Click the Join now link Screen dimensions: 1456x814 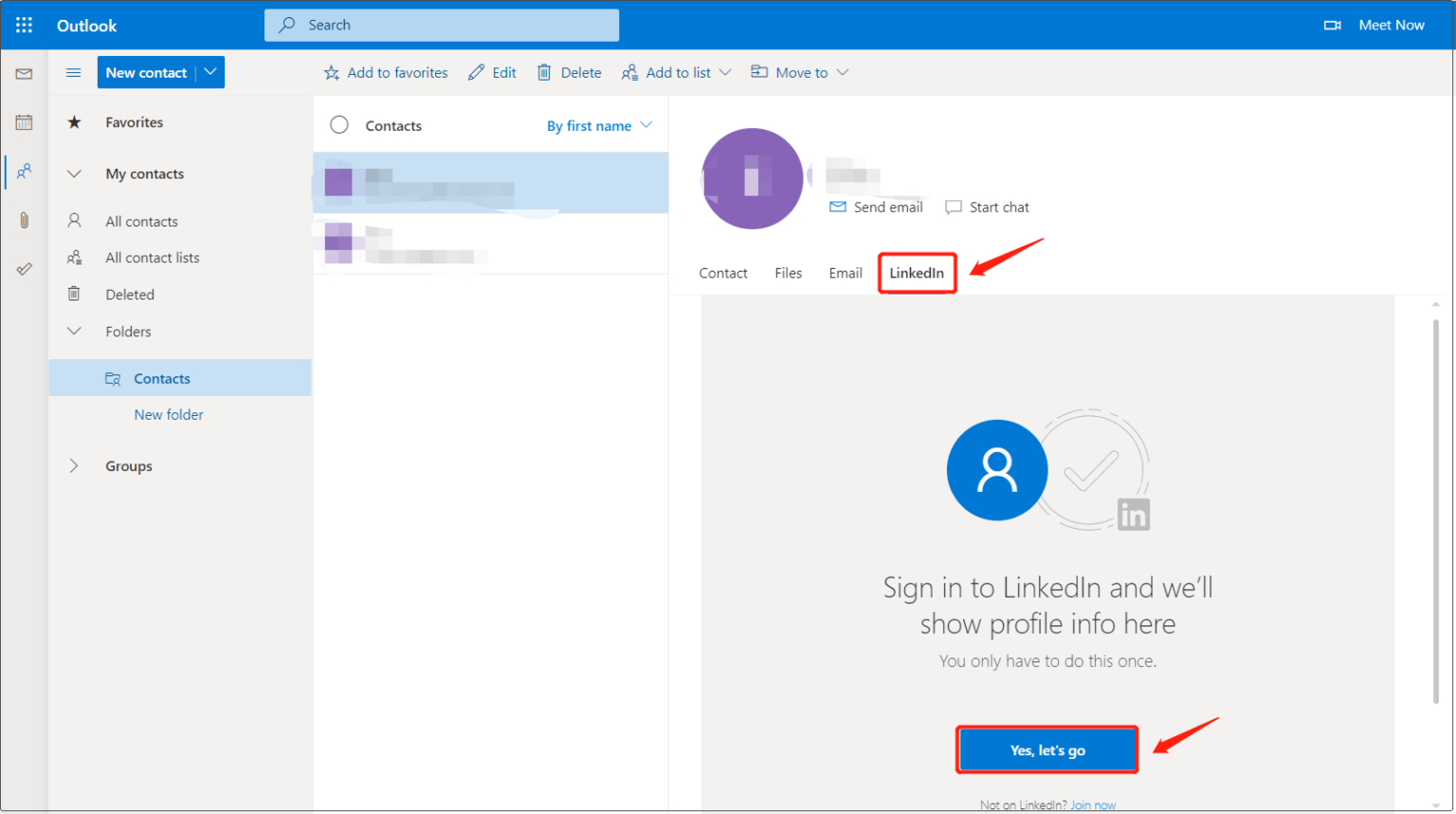(1093, 805)
